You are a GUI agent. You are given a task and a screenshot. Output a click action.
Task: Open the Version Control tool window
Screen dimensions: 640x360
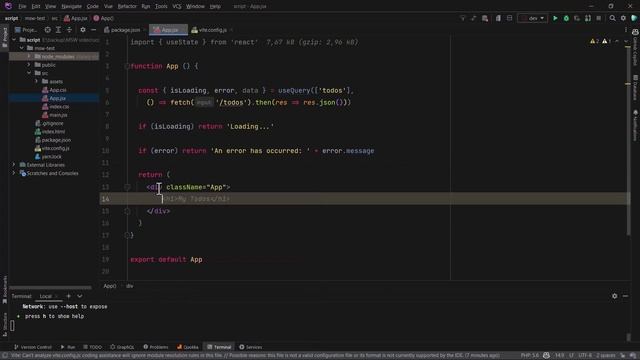tap(33, 347)
